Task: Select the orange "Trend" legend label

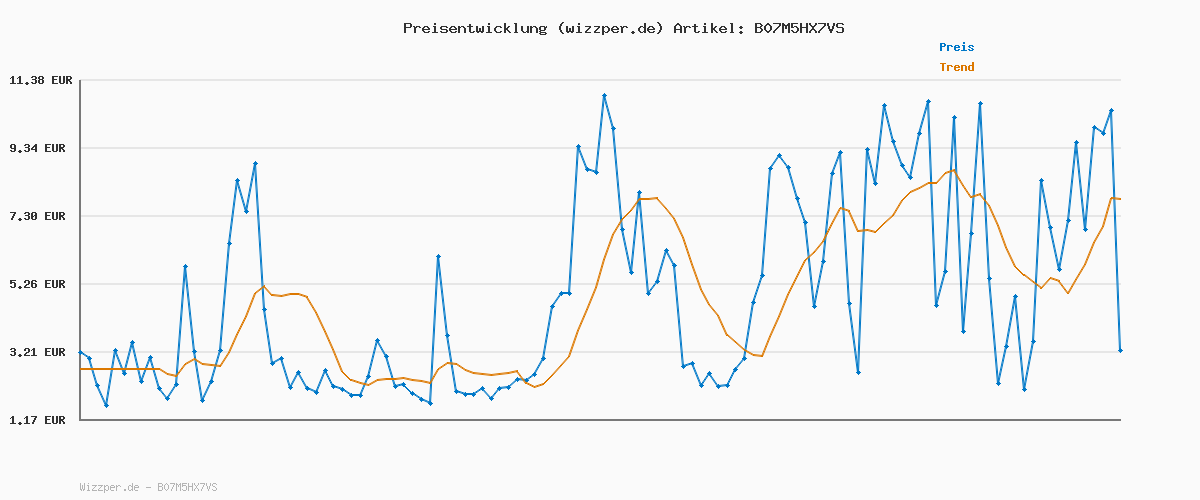Action: [956, 67]
